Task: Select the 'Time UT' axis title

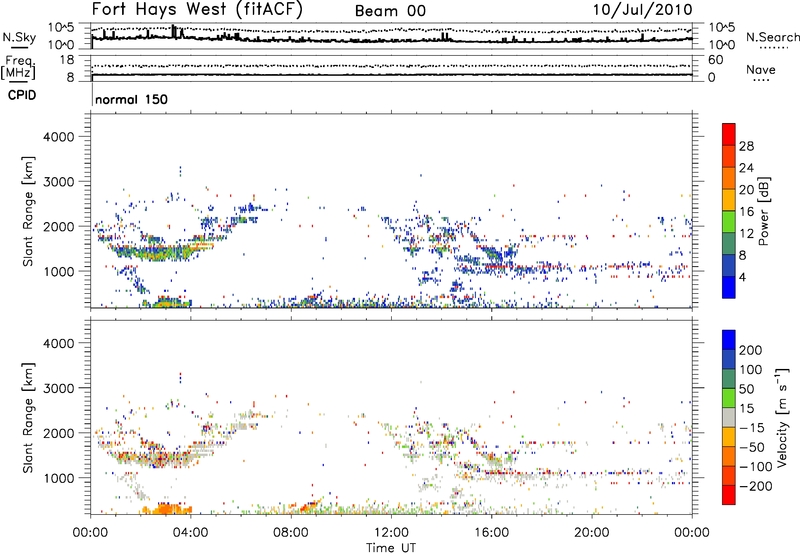Action: pos(391,548)
